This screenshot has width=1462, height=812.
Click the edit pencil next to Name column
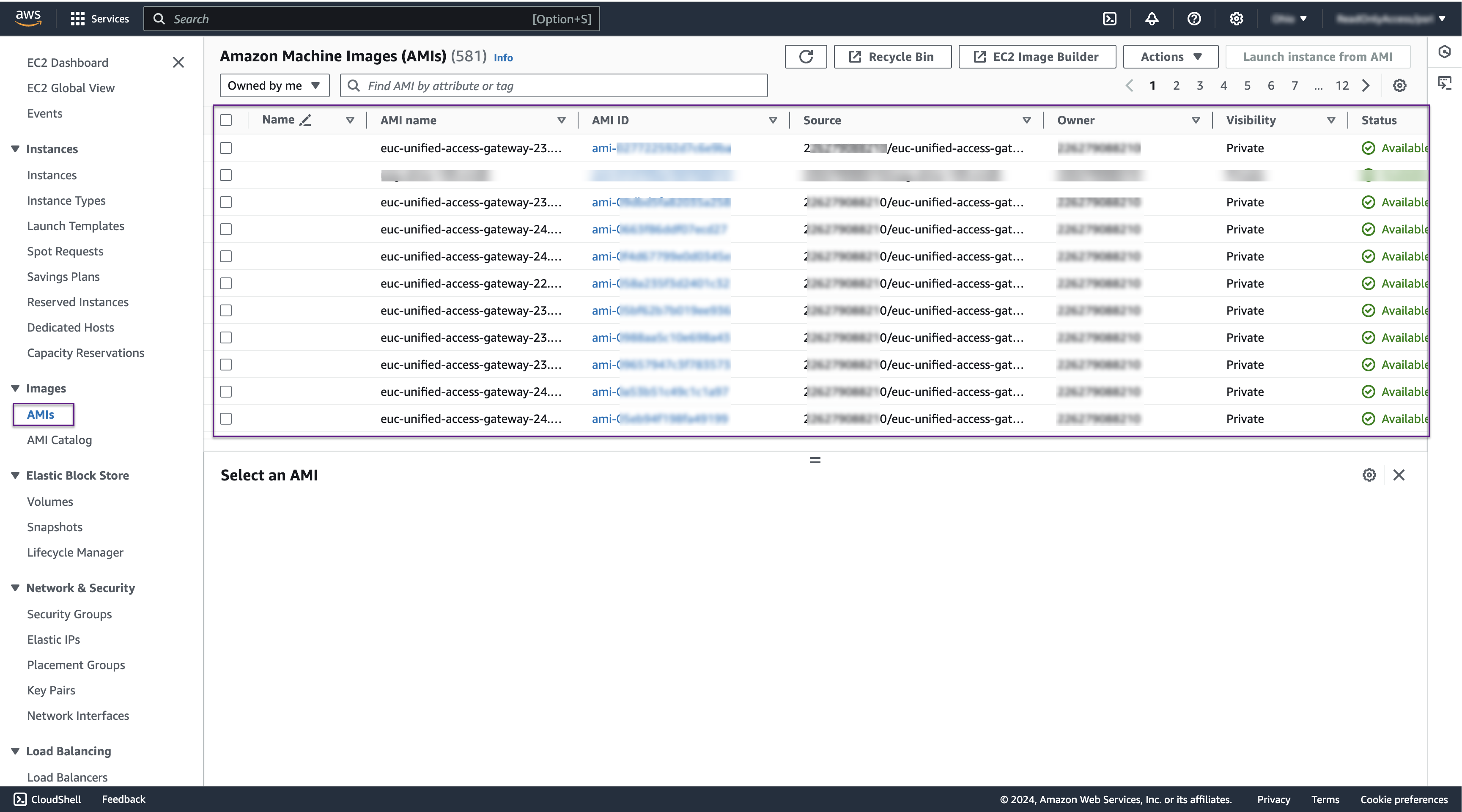coord(305,120)
